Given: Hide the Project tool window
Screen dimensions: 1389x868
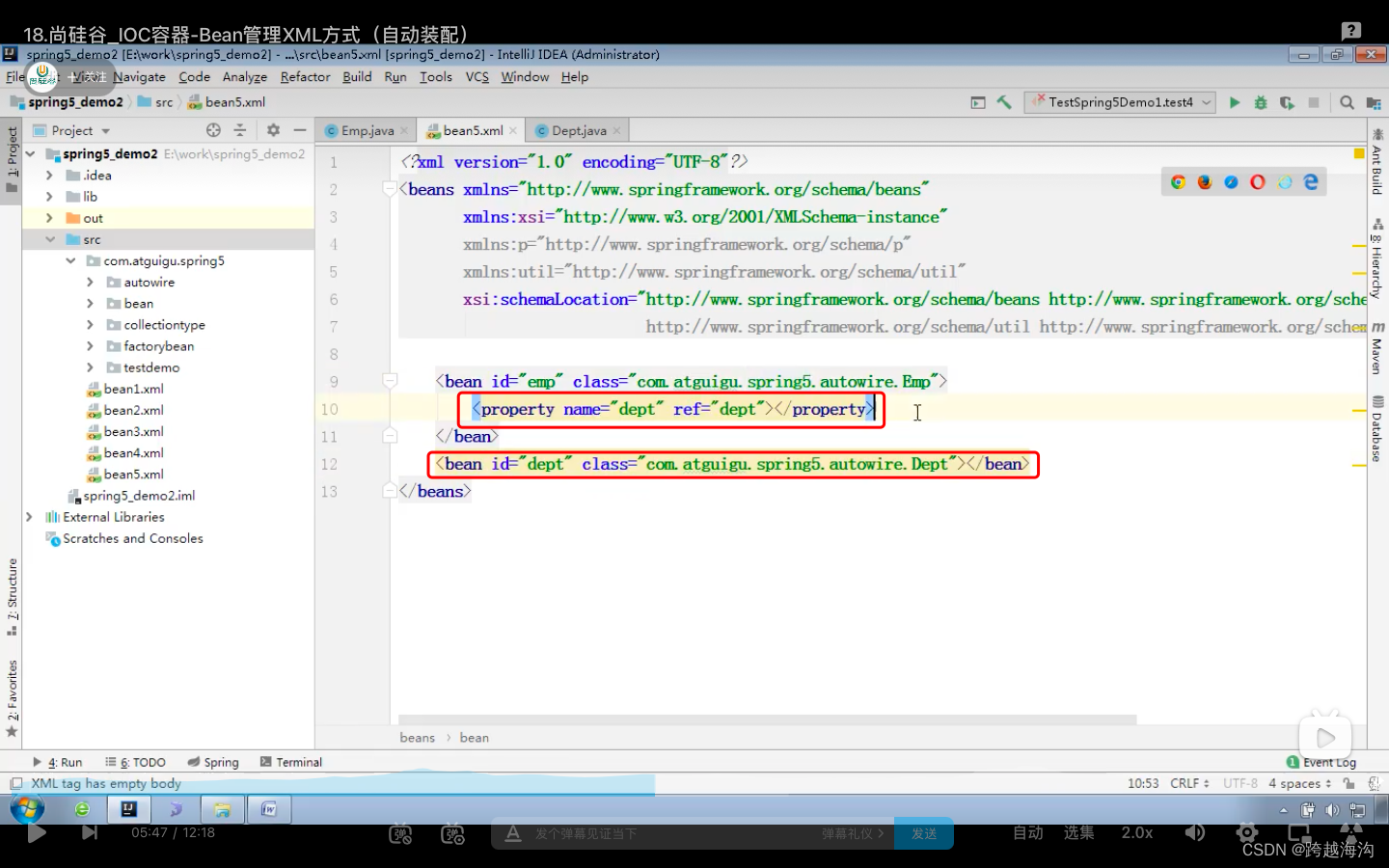Looking at the screenshot, I should (300, 130).
